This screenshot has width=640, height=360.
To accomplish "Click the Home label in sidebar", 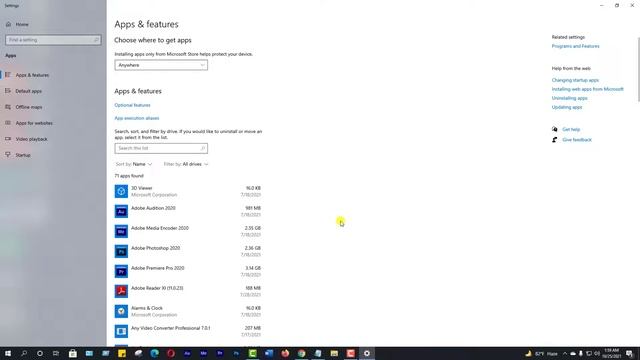I will coord(22,24).
